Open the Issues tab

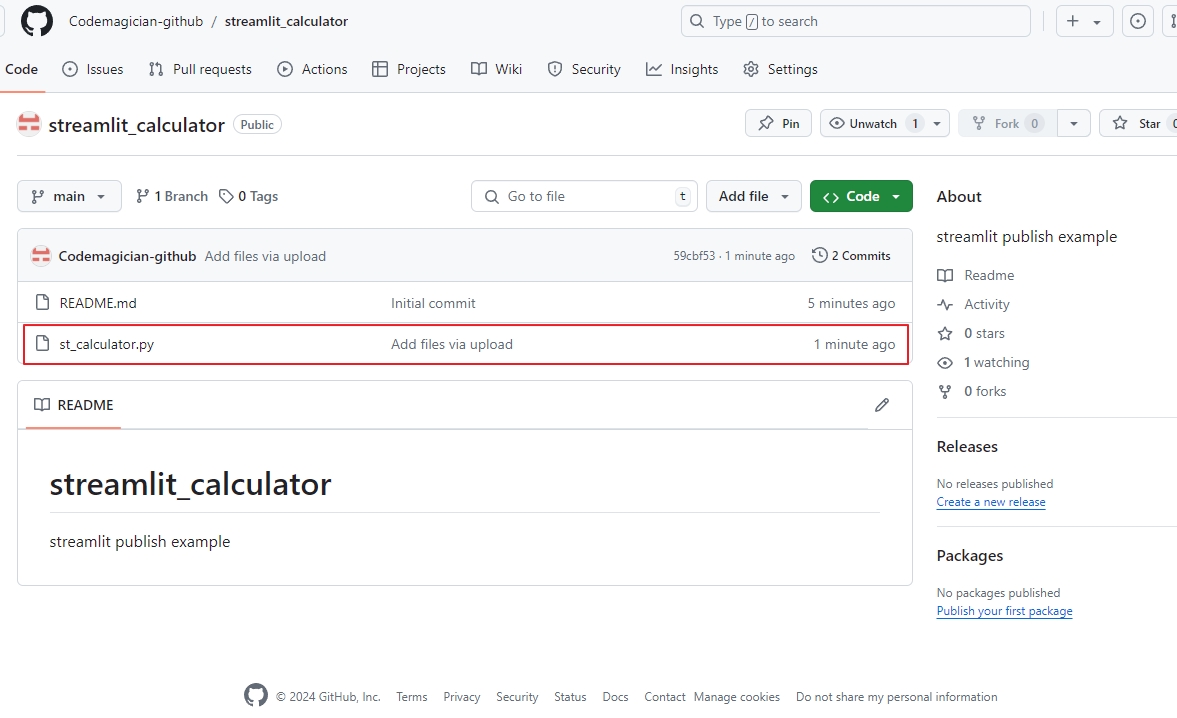[92, 69]
